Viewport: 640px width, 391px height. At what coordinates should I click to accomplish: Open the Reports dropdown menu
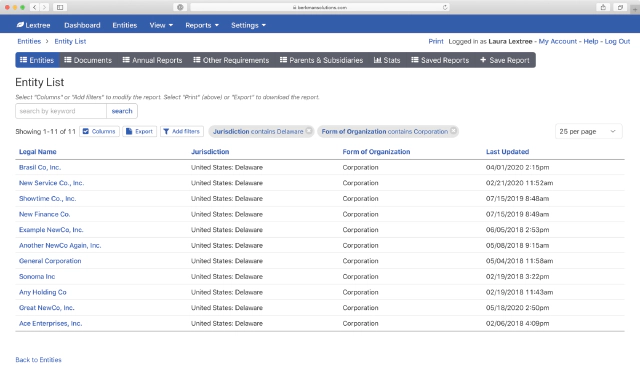(202, 25)
